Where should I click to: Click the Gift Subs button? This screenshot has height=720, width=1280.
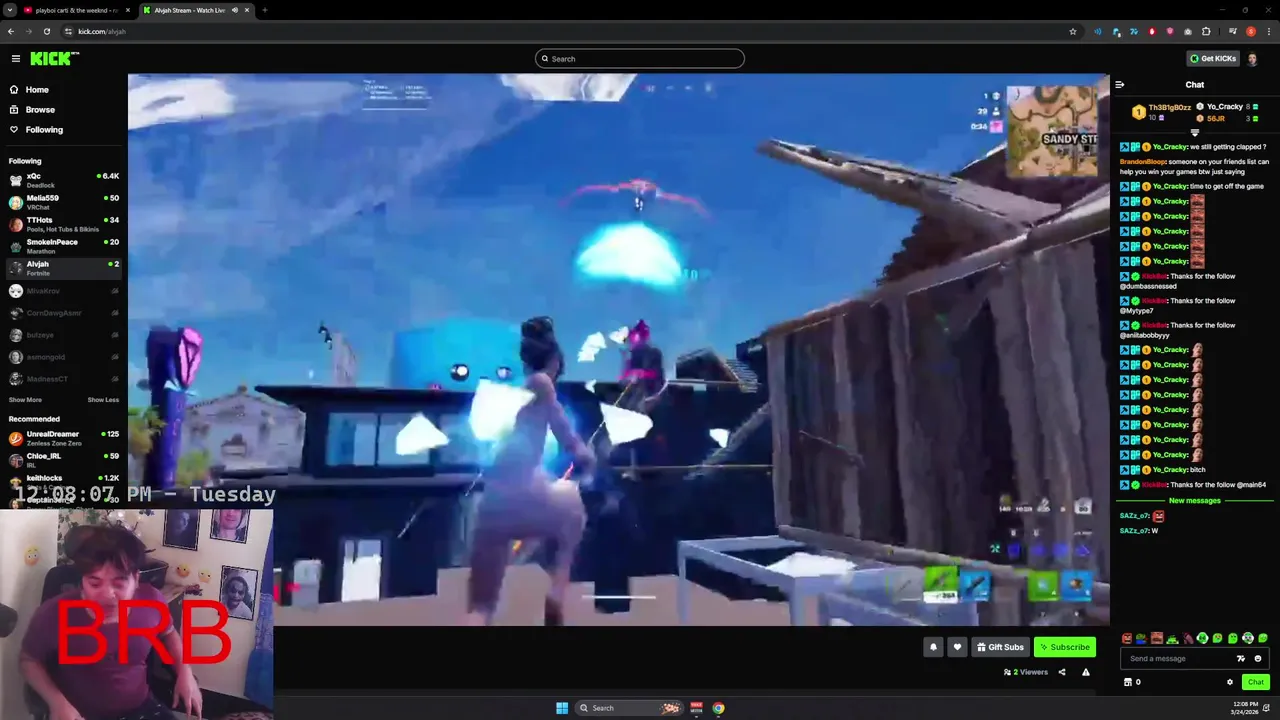click(1000, 647)
